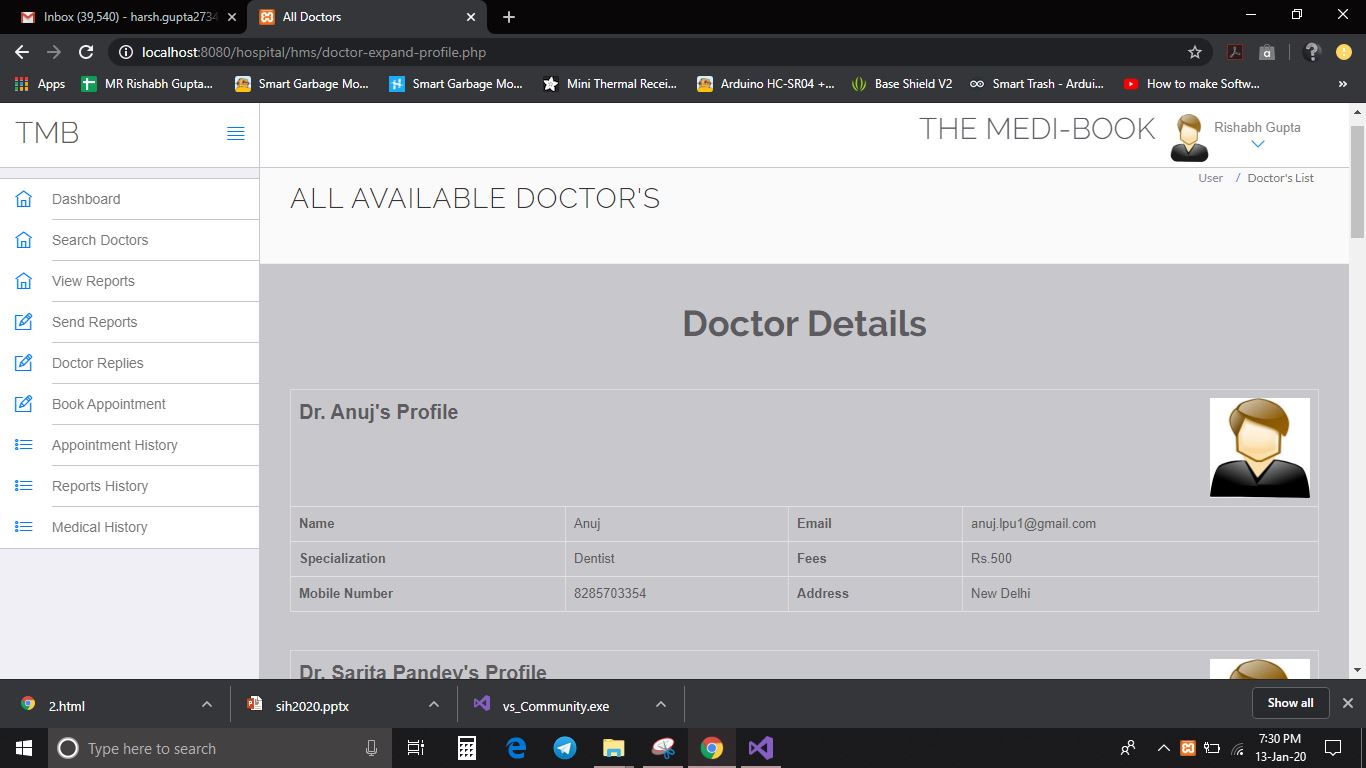Open Base Shield V2 bookmark
The image size is (1366, 768).
coord(901,84)
